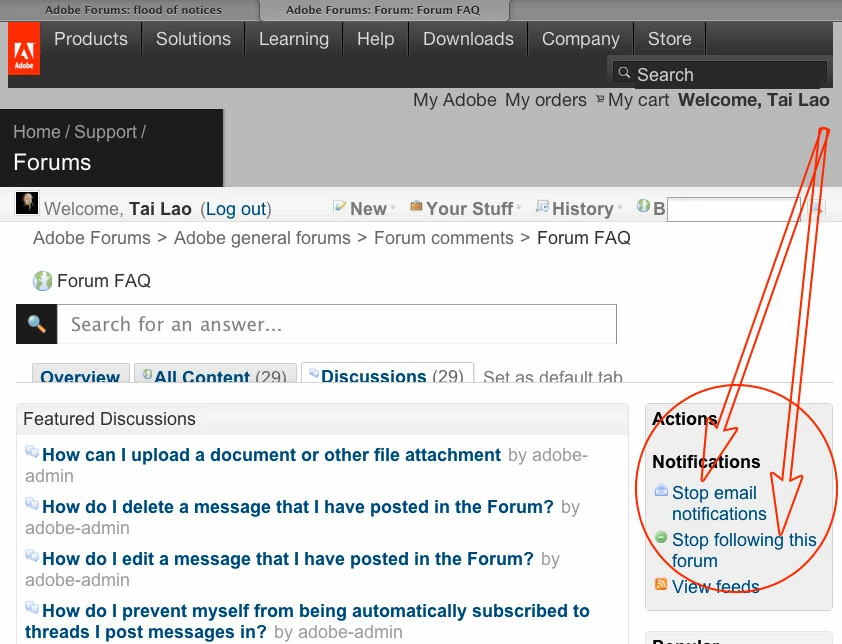Image resolution: width=842 pixels, height=644 pixels.
Task: Click discussion icon for delete a message thread
Action: (32, 504)
